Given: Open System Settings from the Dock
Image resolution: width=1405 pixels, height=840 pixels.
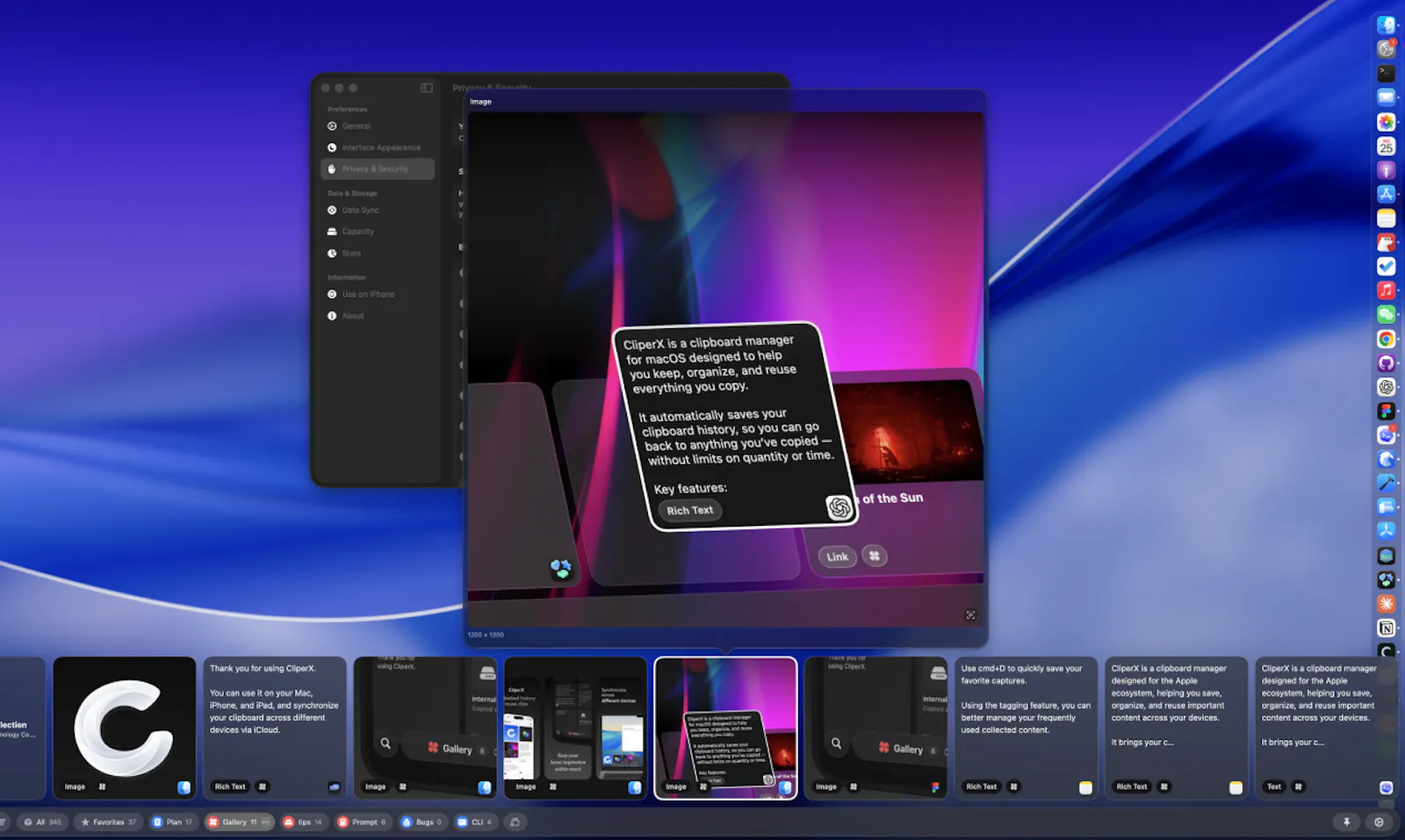Looking at the screenshot, I should coord(1386,49).
